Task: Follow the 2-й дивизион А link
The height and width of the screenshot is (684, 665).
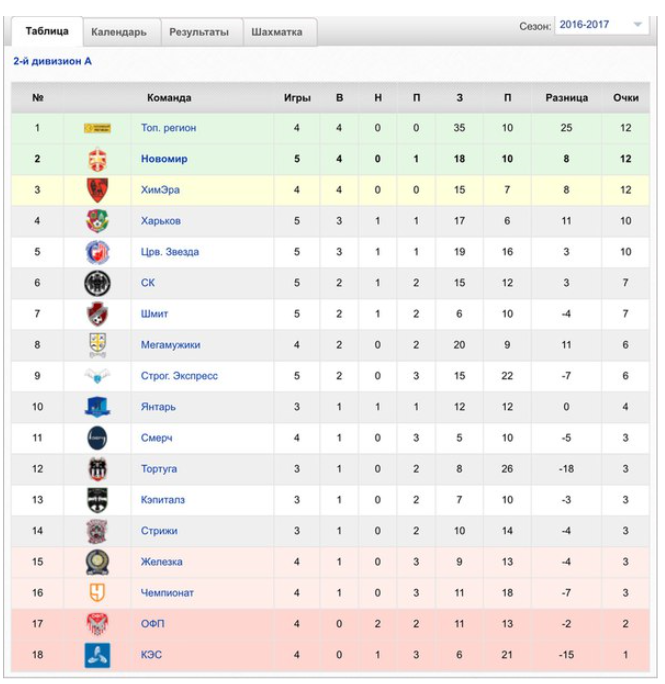Action: 52,62
